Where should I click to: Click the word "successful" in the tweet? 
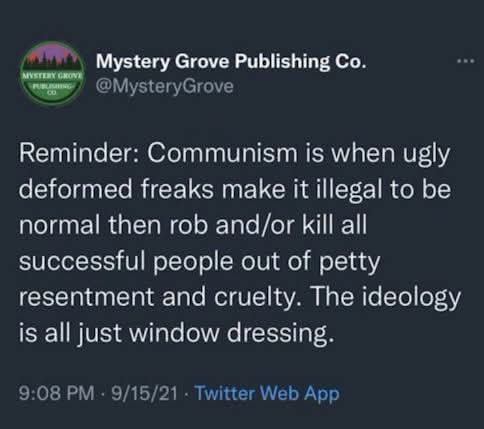[x=82, y=261]
